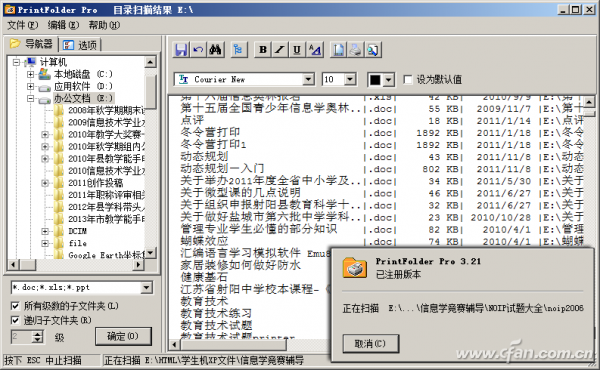Screen dimensions: 600x370
Task: Click the 取消(C) button in scan dialog
Action: click(x=370, y=344)
